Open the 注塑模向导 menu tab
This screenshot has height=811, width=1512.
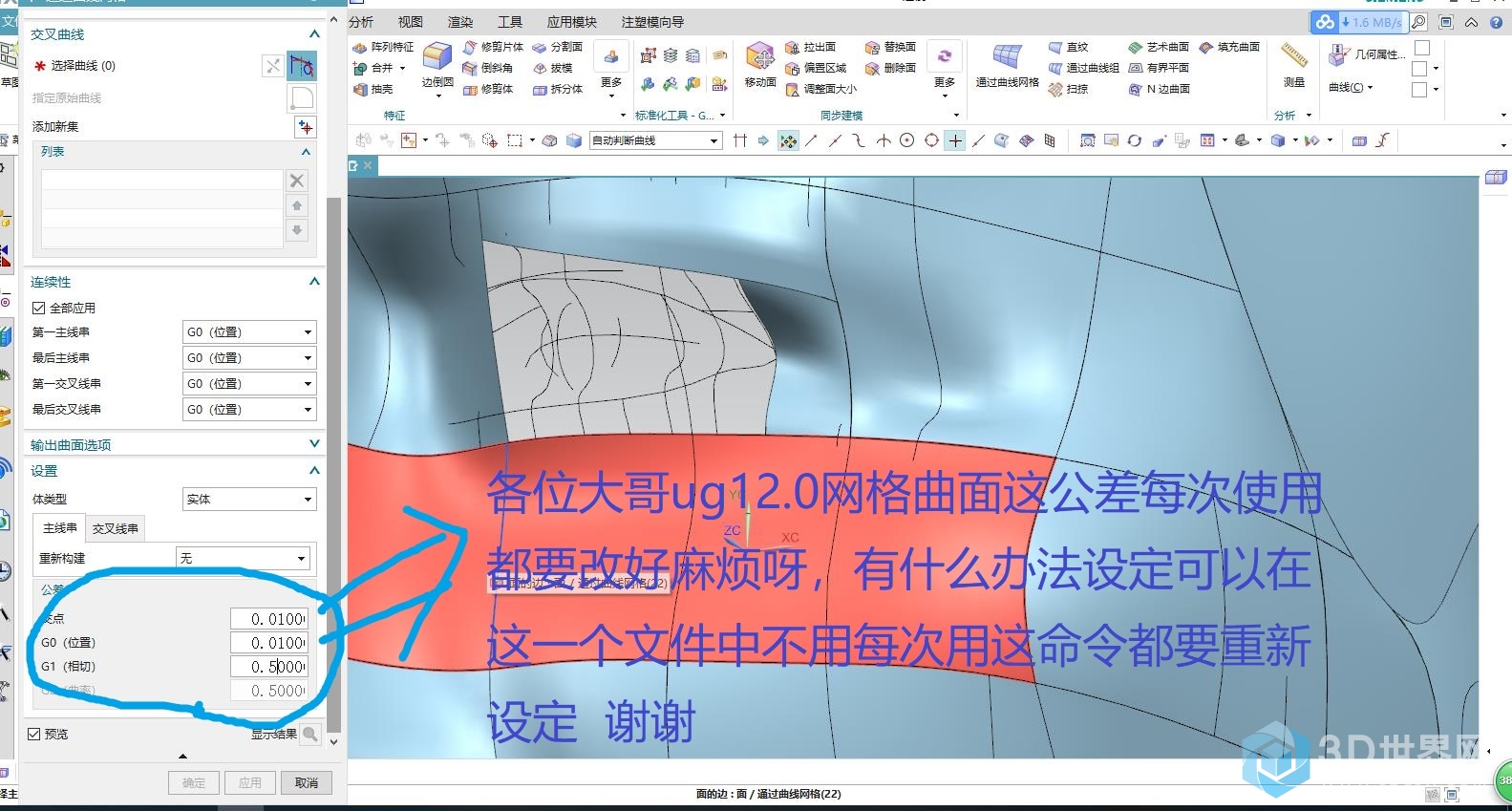tap(652, 22)
